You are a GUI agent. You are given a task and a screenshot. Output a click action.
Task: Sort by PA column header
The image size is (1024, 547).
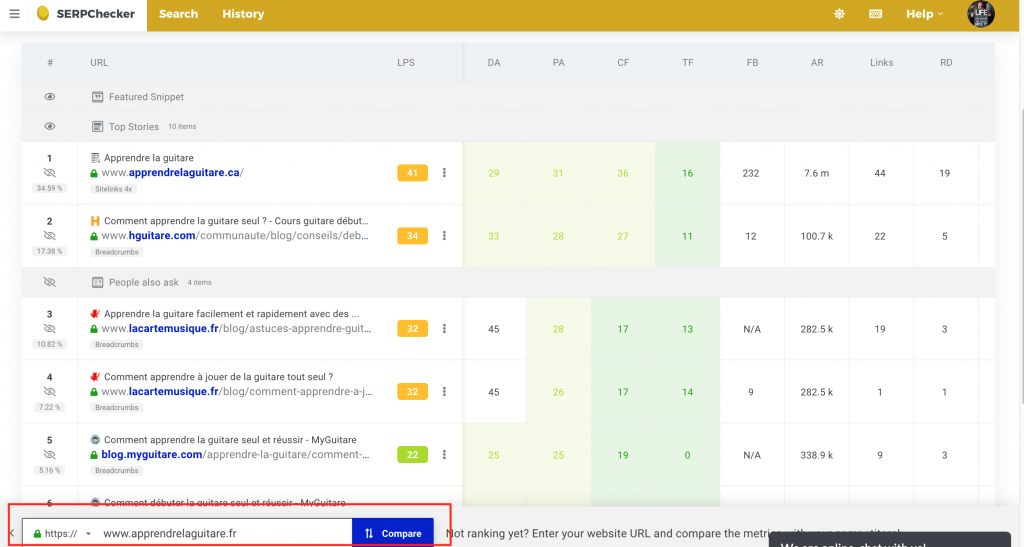click(x=558, y=63)
